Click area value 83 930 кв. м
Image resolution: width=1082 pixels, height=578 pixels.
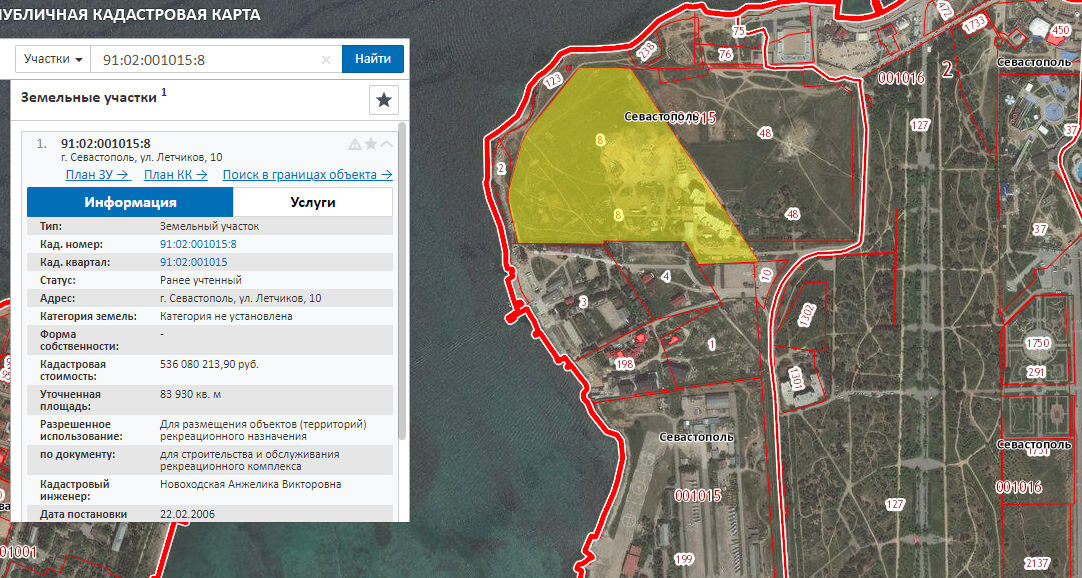190,395
